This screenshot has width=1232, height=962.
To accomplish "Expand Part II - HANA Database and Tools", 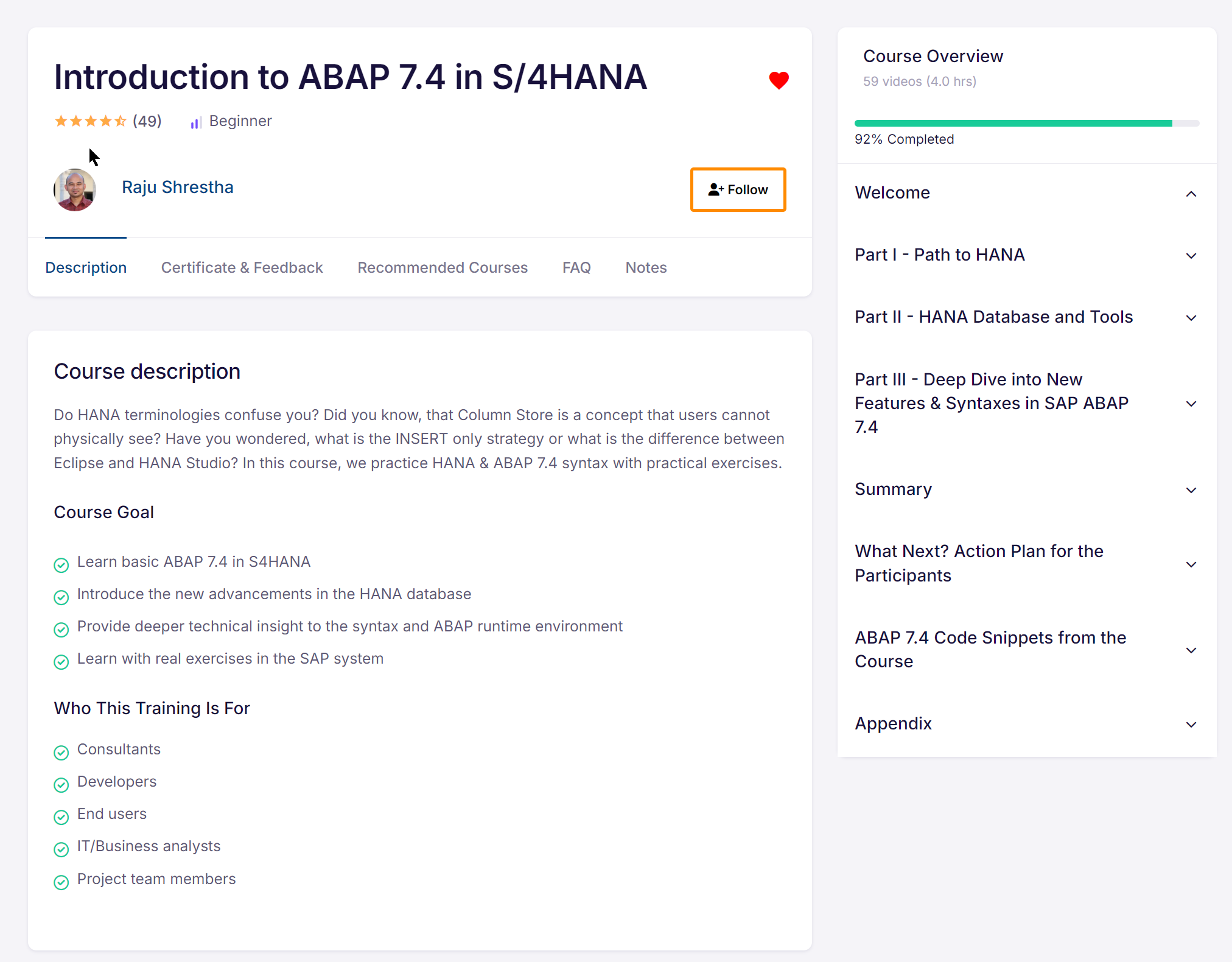I will pyautogui.click(x=1191, y=318).
